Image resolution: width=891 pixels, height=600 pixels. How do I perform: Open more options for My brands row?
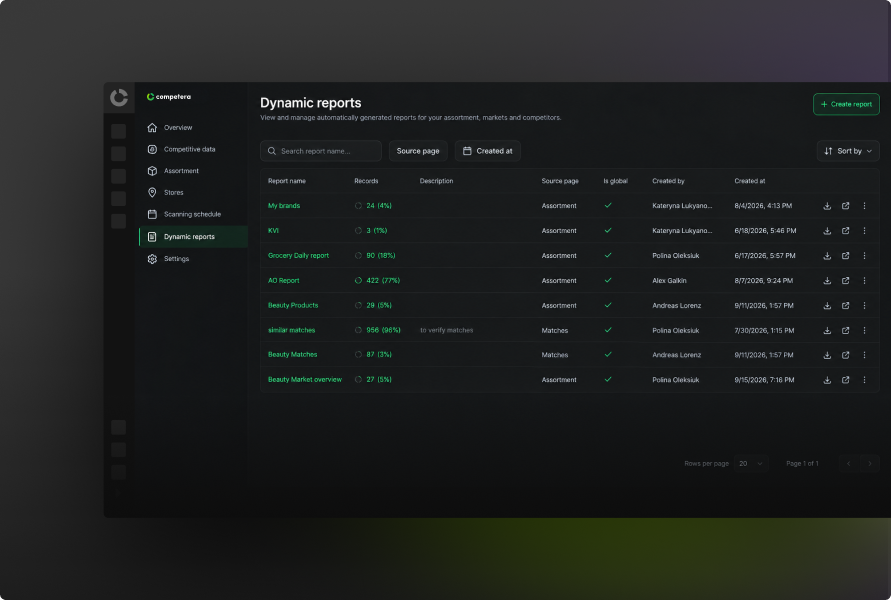pos(864,206)
